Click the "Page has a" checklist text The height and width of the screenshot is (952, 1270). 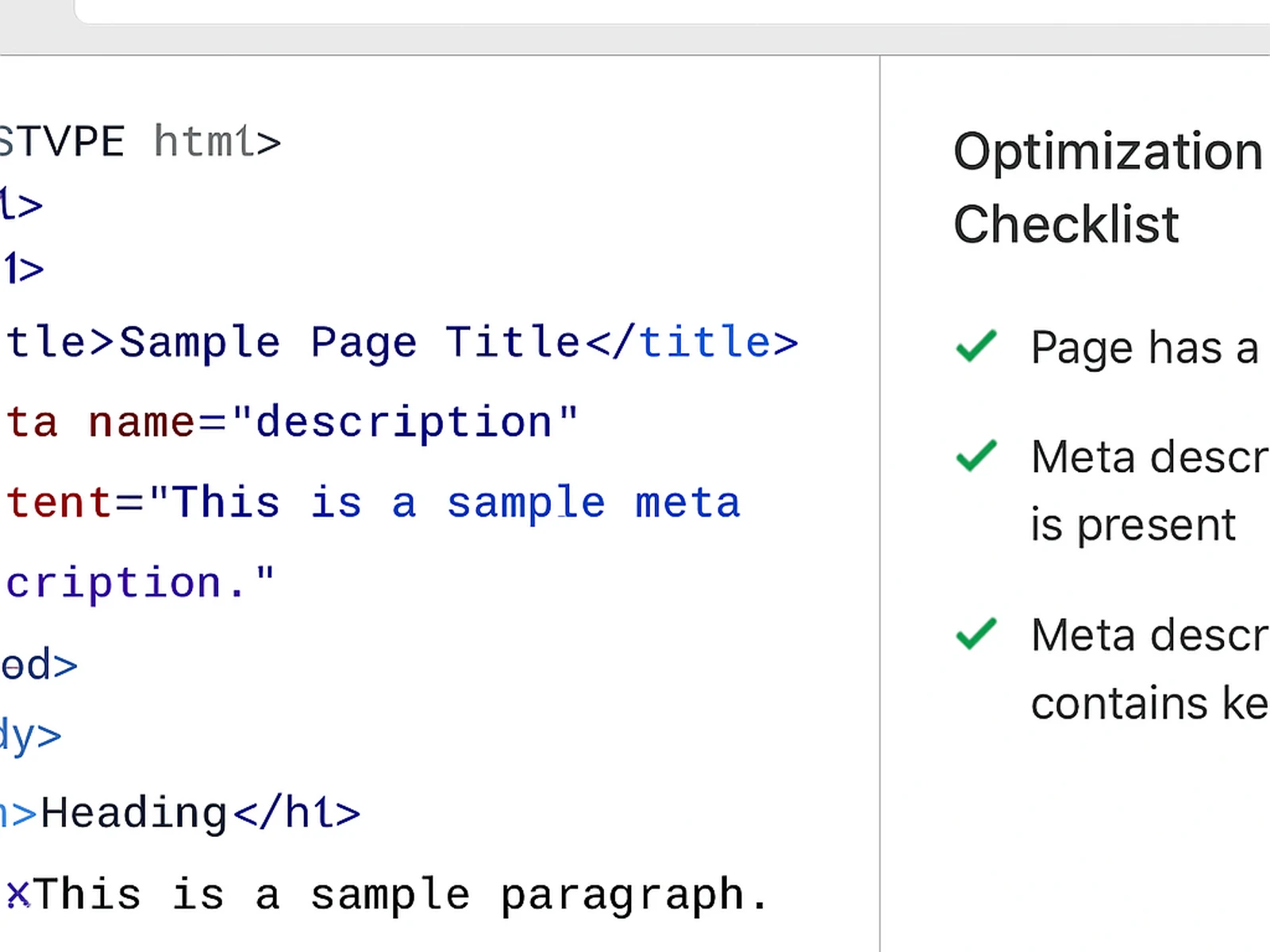coord(1144,347)
